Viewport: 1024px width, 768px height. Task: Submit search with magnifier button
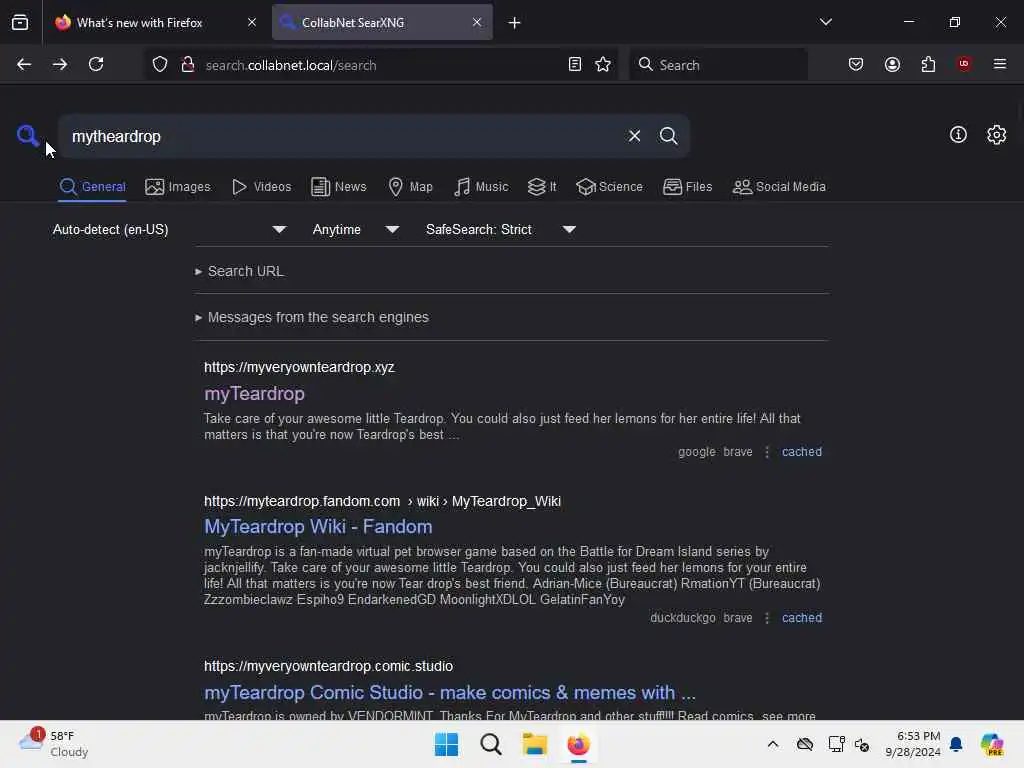668,136
